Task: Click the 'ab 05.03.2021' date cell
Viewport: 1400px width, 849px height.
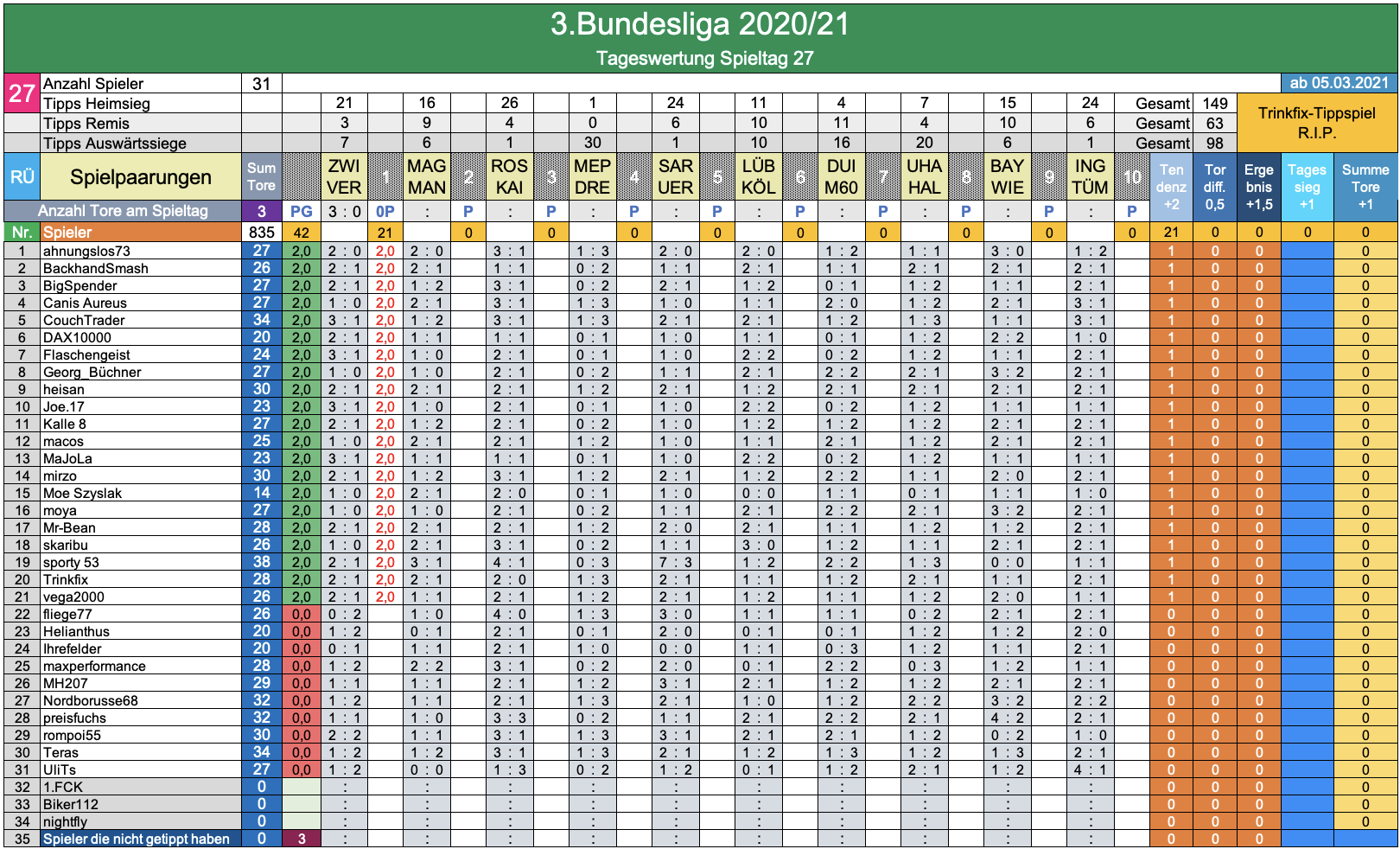Action: point(1339,83)
